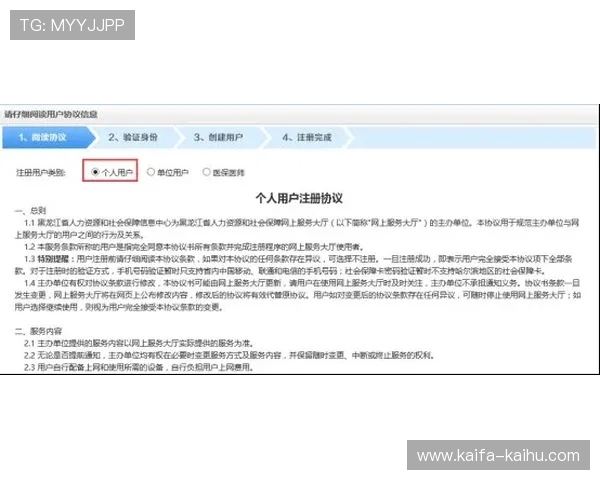Viewport: 600px width, 480px height.
Task: Click clause 2.1 主办单位提供的服务内容 line
Action: [139, 343]
